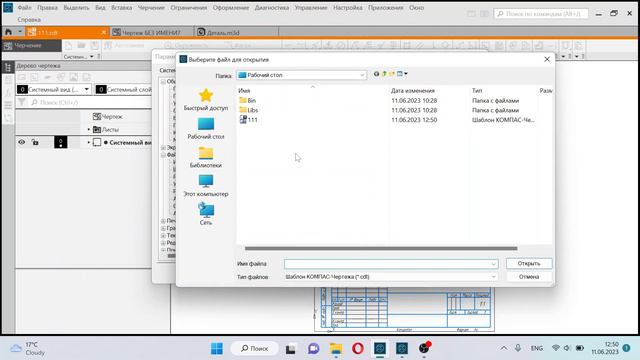Viewport: 640px width, 360px height.
Task: Click the new document toolbar icon
Action: [69, 45]
